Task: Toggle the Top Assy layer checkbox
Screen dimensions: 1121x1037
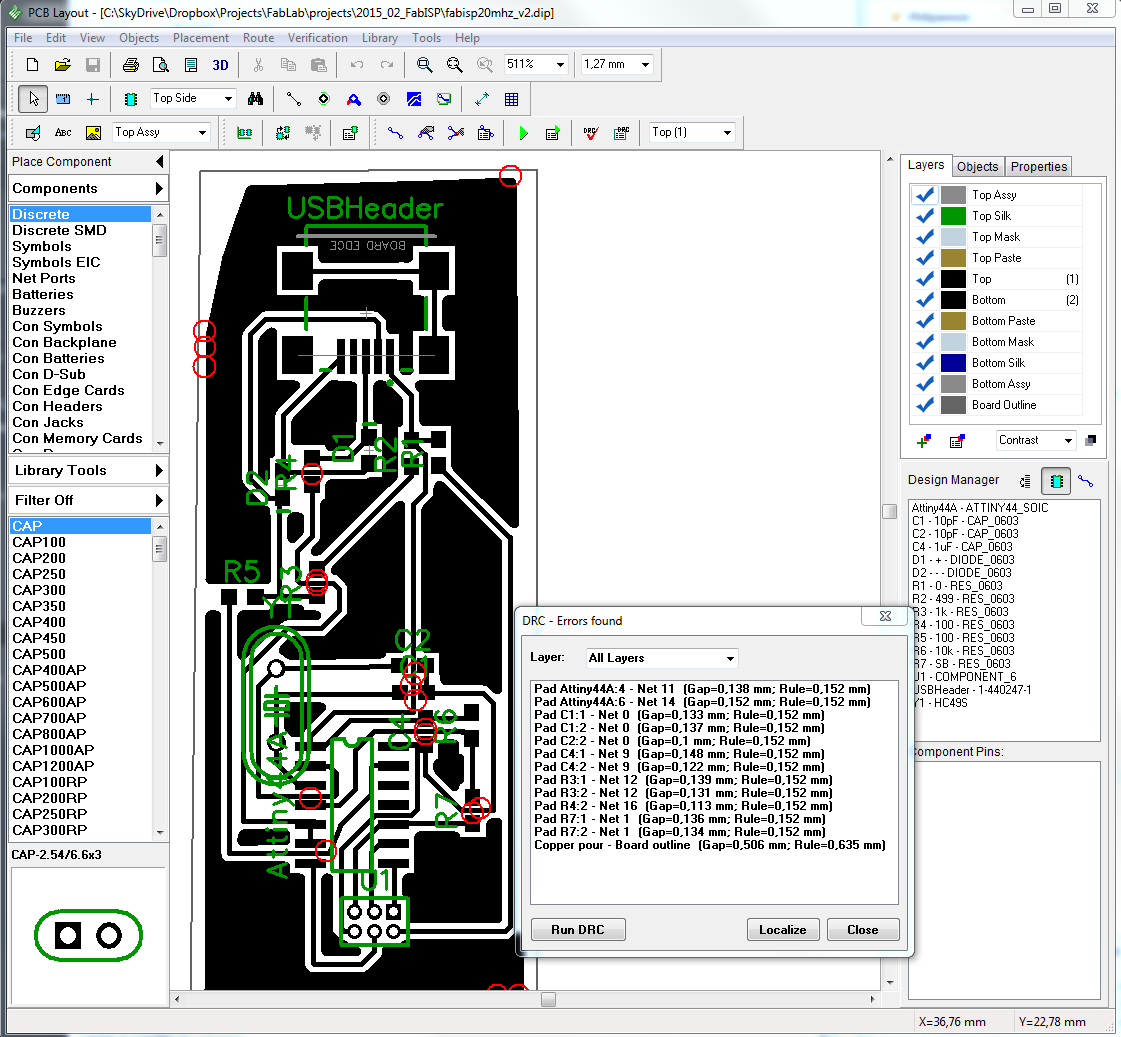Action: pos(925,194)
